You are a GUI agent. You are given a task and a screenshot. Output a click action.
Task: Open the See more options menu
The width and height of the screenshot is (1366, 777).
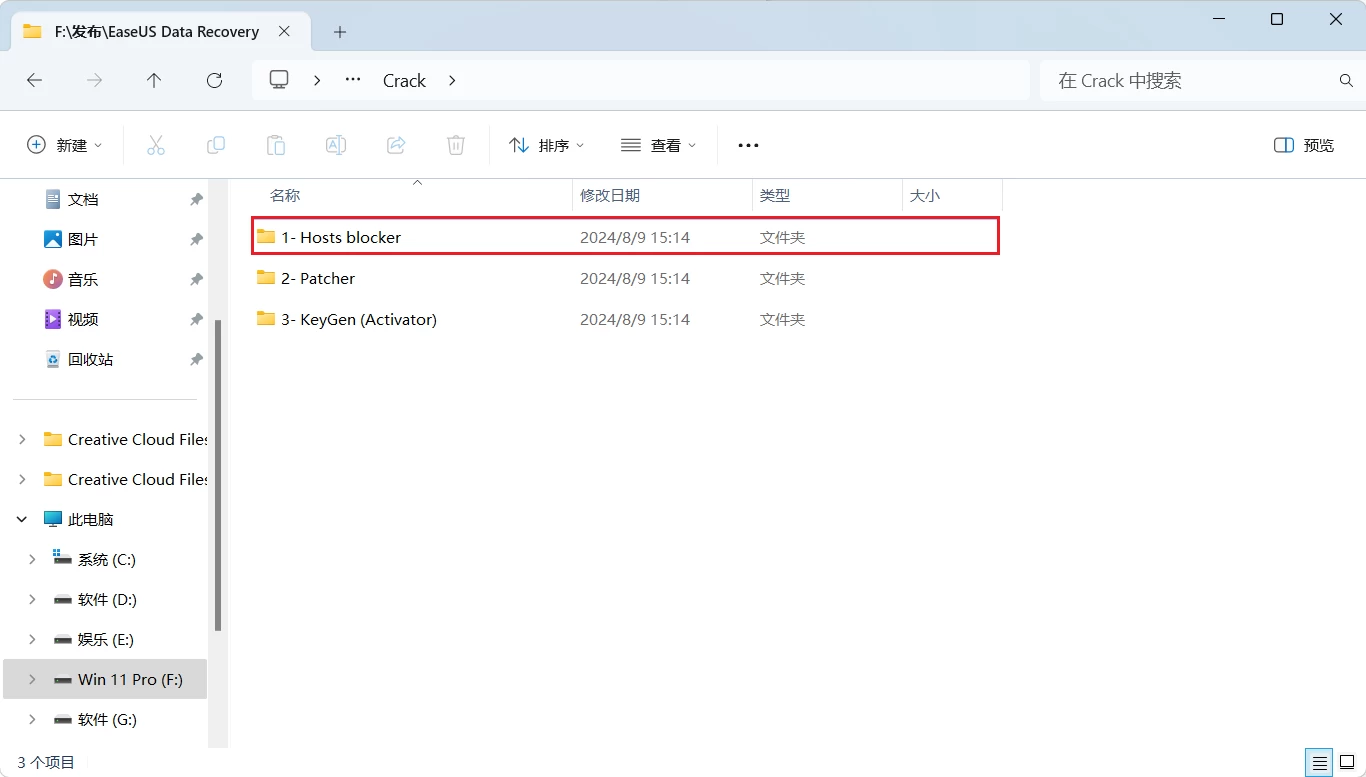(x=749, y=145)
